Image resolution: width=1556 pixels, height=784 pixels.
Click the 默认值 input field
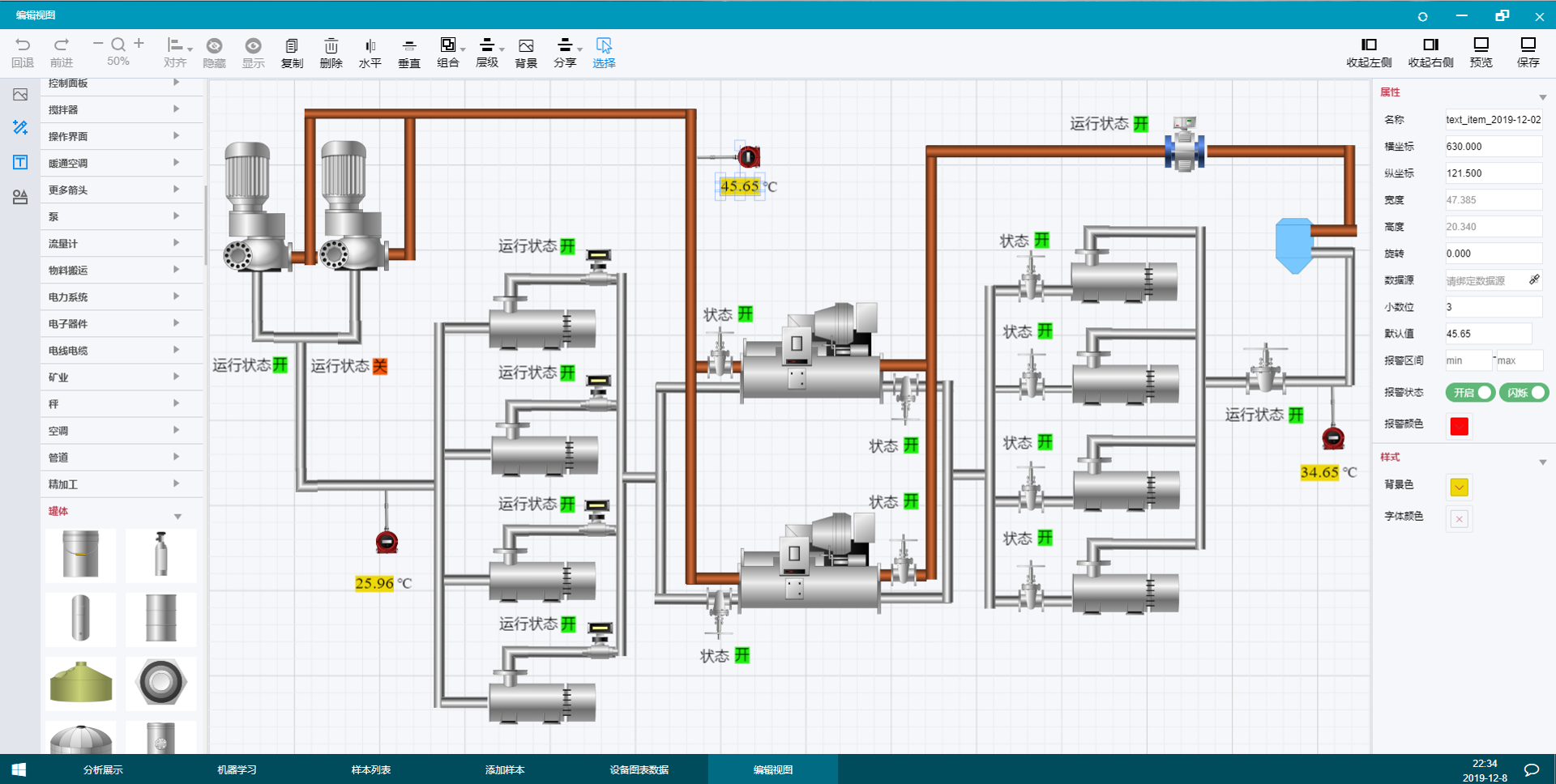click(1488, 334)
